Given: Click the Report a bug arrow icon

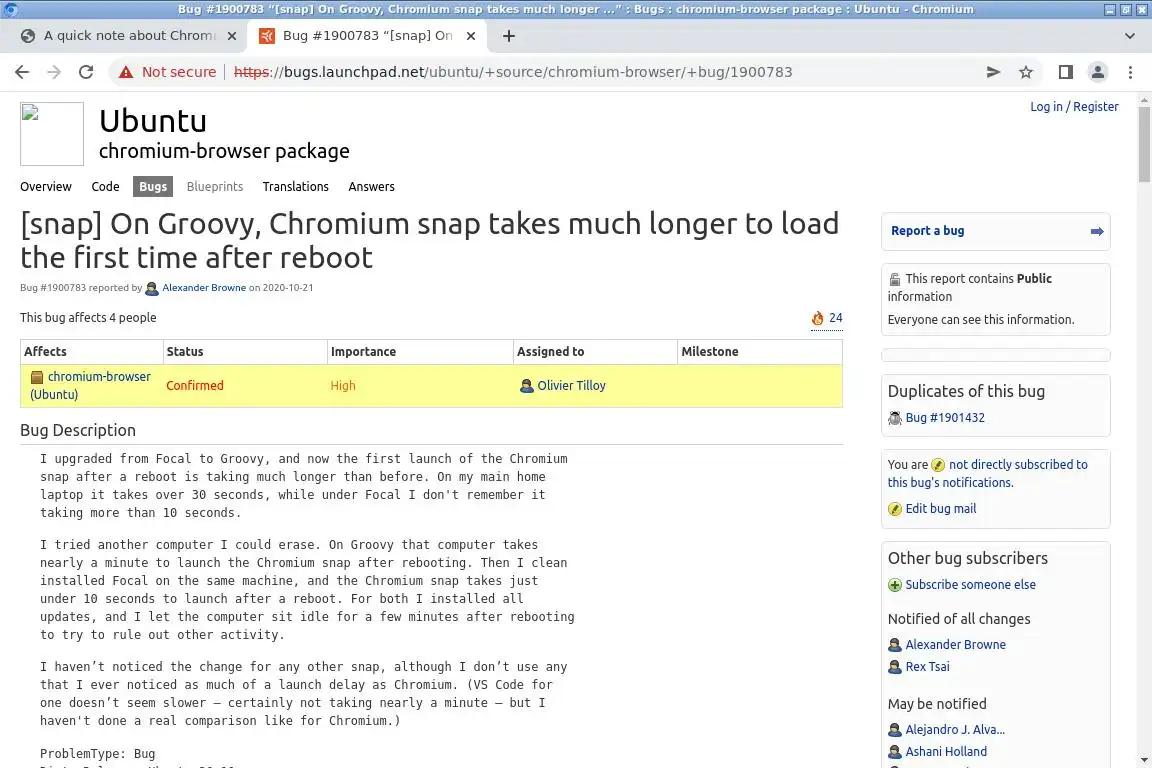Looking at the screenshot, I should click(x=1097, y=232).
